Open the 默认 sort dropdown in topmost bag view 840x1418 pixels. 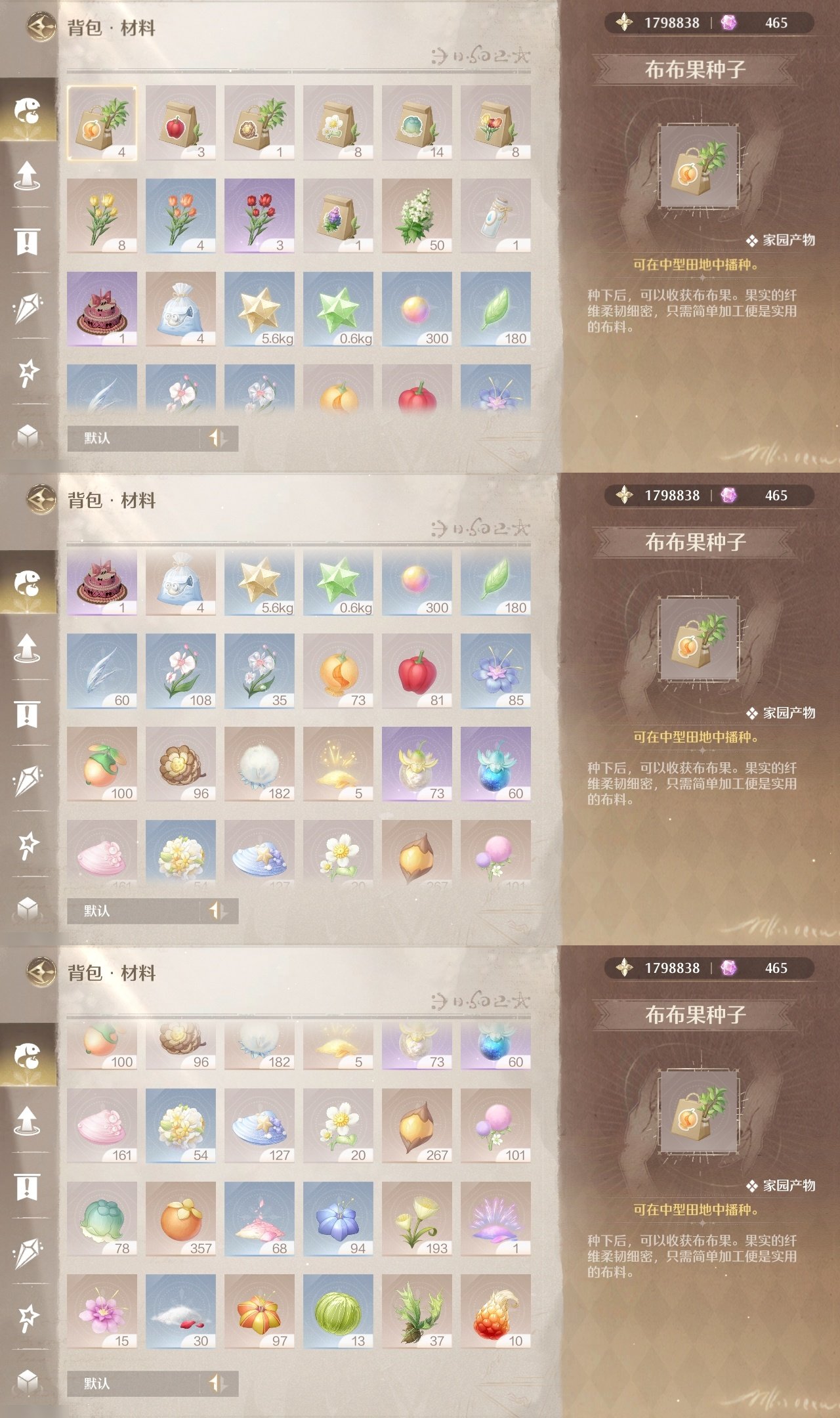click(134, 439)
